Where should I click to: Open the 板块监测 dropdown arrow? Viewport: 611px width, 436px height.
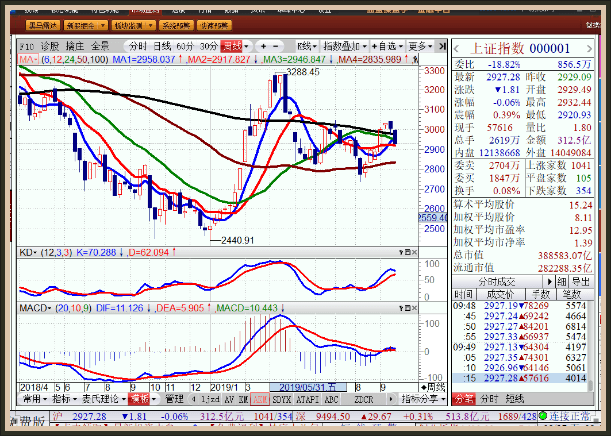(x=151, y=26)
